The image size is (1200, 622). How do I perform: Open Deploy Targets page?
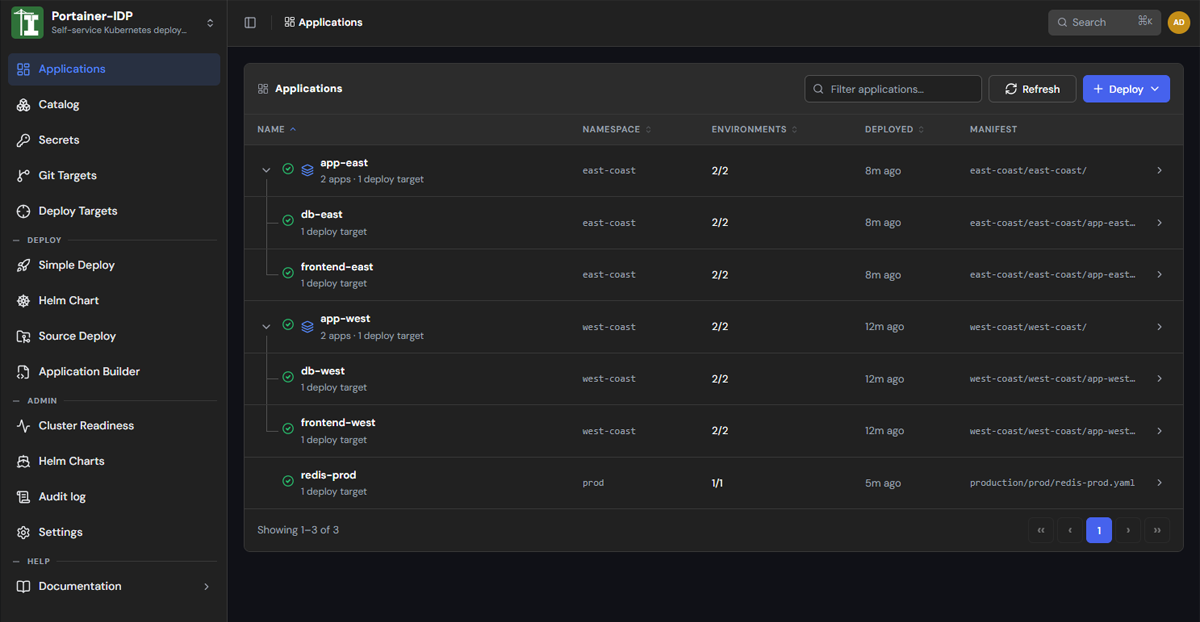[x=114, y=211]
